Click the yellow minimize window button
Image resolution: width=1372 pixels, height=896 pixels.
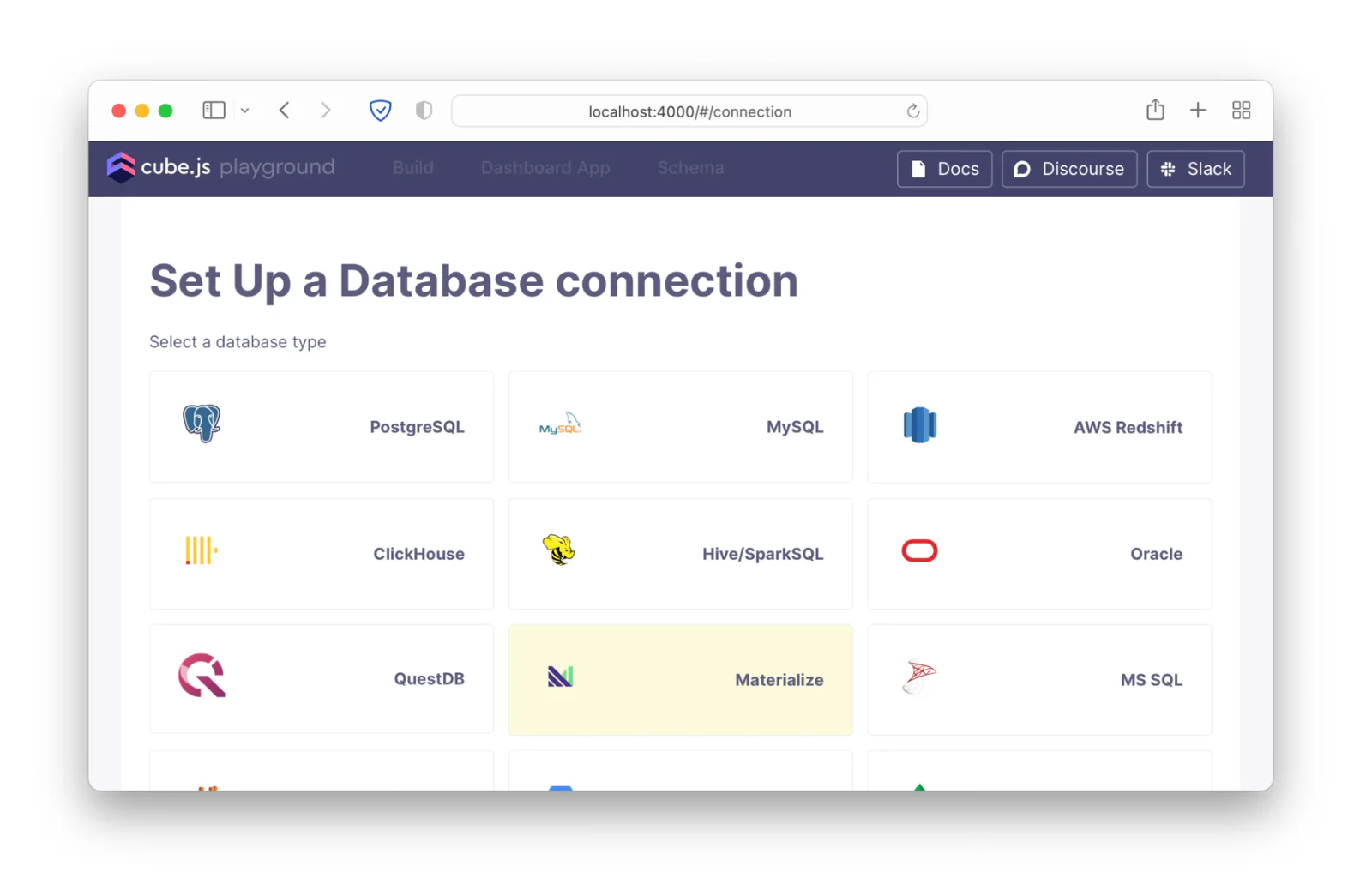point(142,111)
